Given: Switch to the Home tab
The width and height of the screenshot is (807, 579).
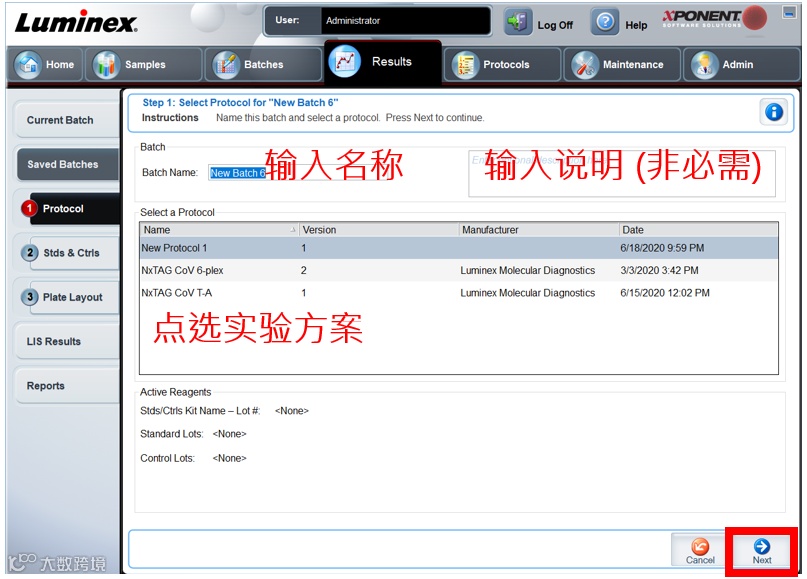Looking at the screenshot, I should 45,64.
